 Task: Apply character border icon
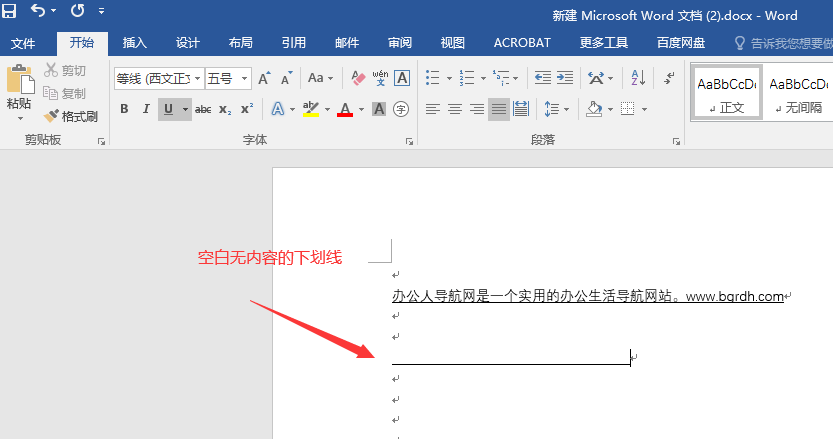(402, 78)
